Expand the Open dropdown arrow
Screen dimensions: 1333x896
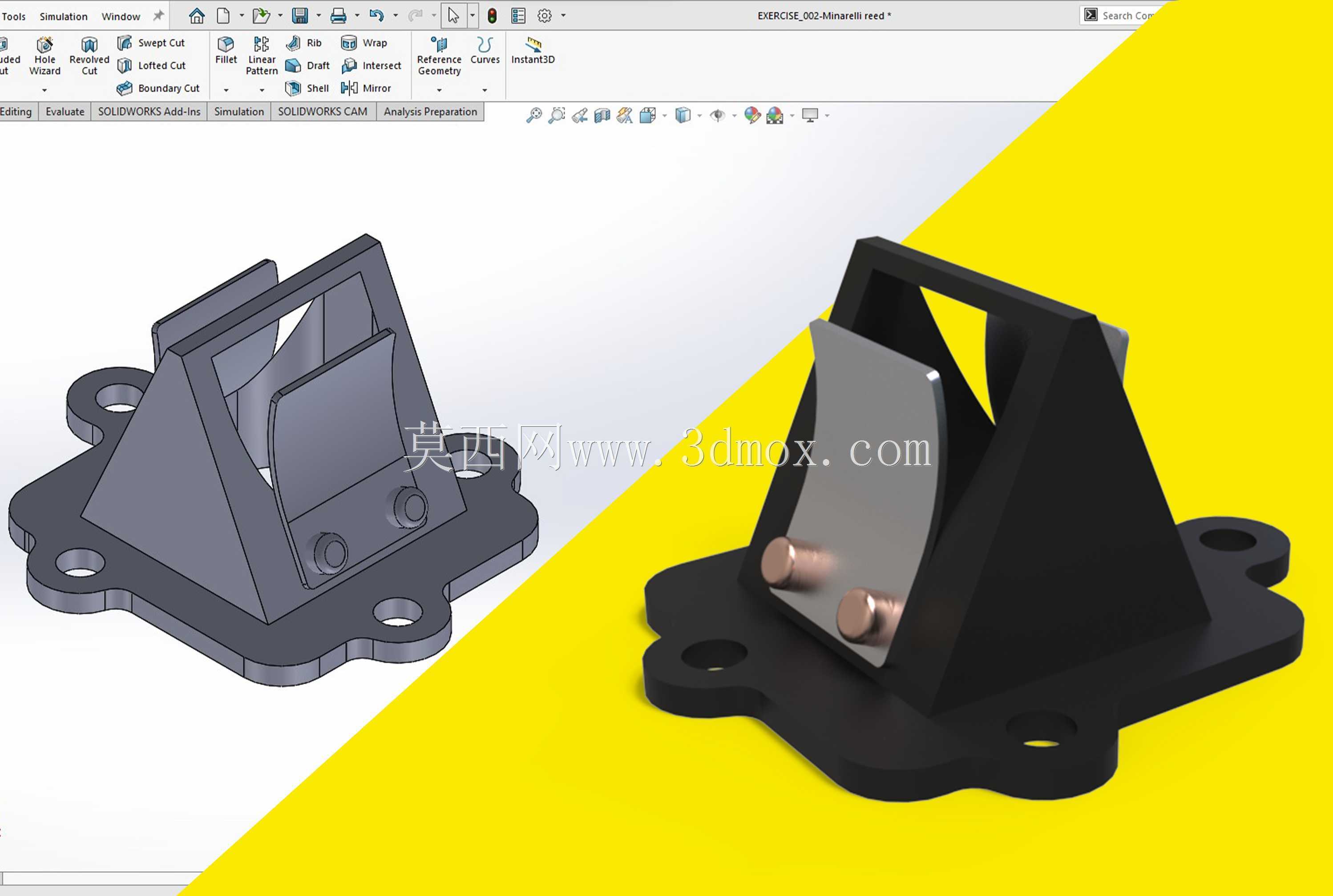280,16
